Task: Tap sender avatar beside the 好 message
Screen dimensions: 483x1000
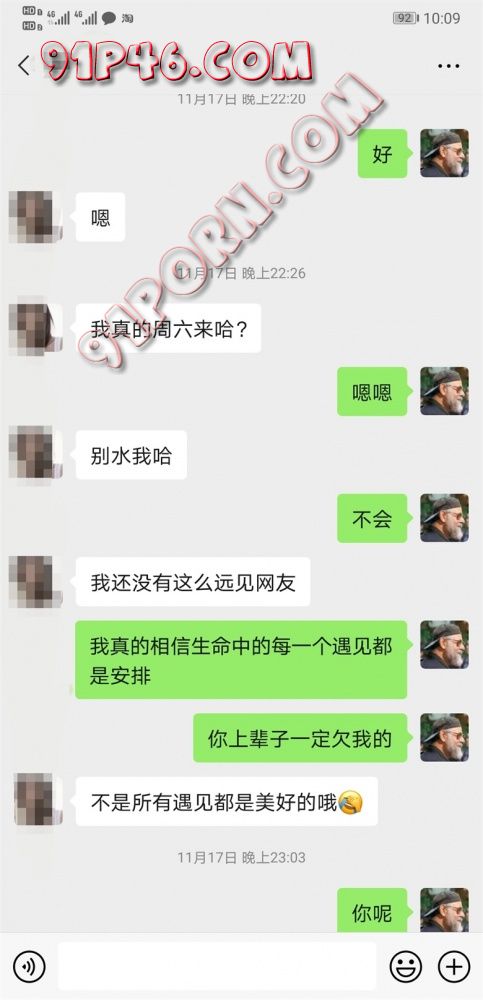Action: click(x=445, y=153)
